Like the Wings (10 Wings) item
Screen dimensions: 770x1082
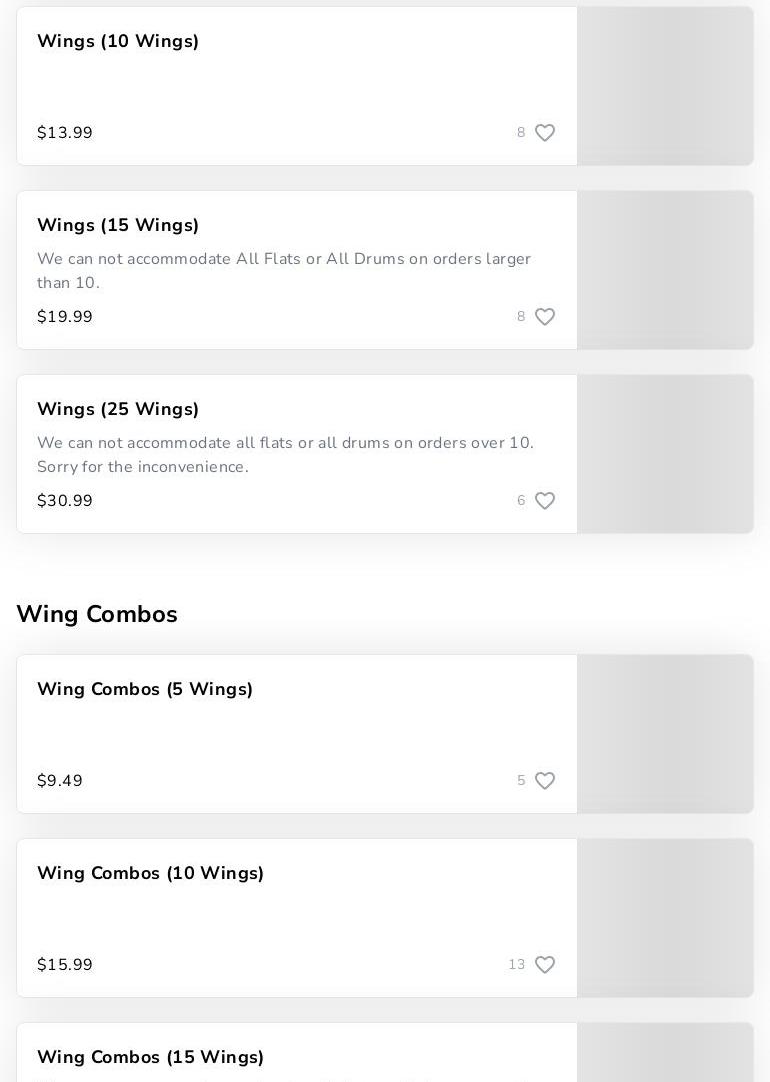pyautogui.click(x=545, y=133)
